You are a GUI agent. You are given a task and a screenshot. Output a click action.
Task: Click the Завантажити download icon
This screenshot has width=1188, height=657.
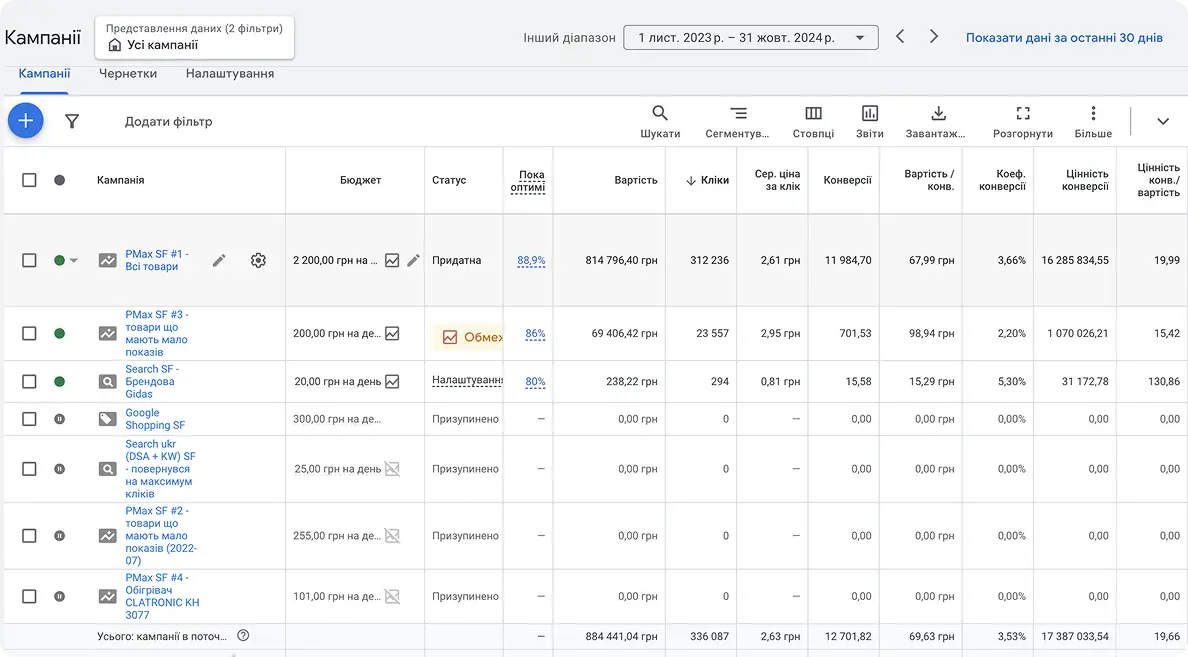[x=937, y=121]
